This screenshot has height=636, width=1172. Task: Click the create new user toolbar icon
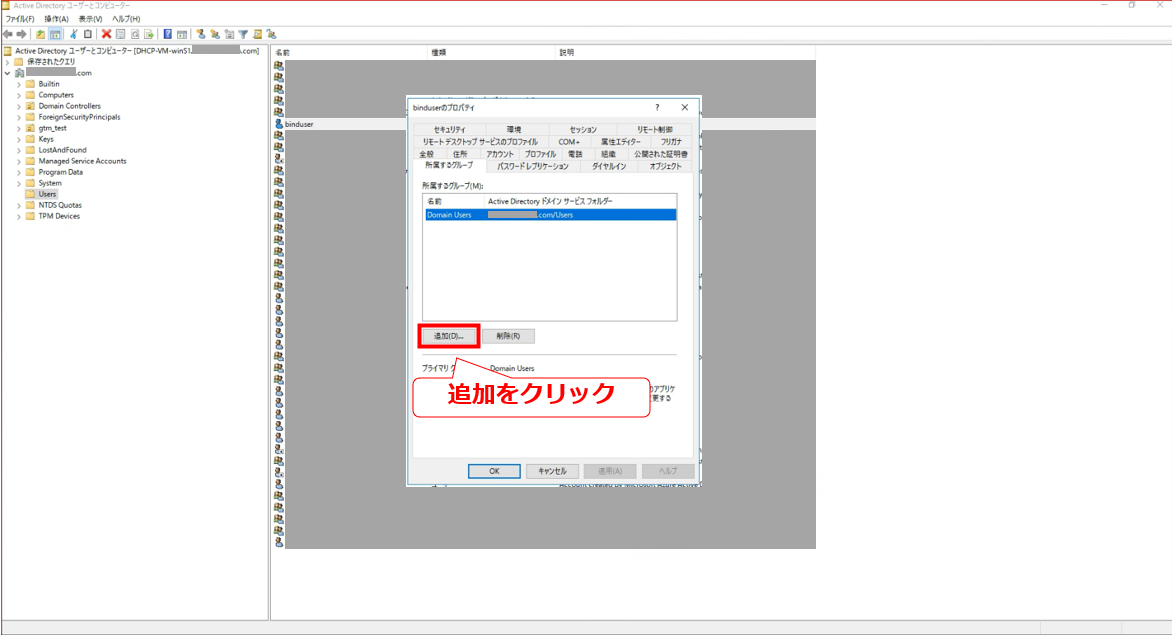click(201, 34)
